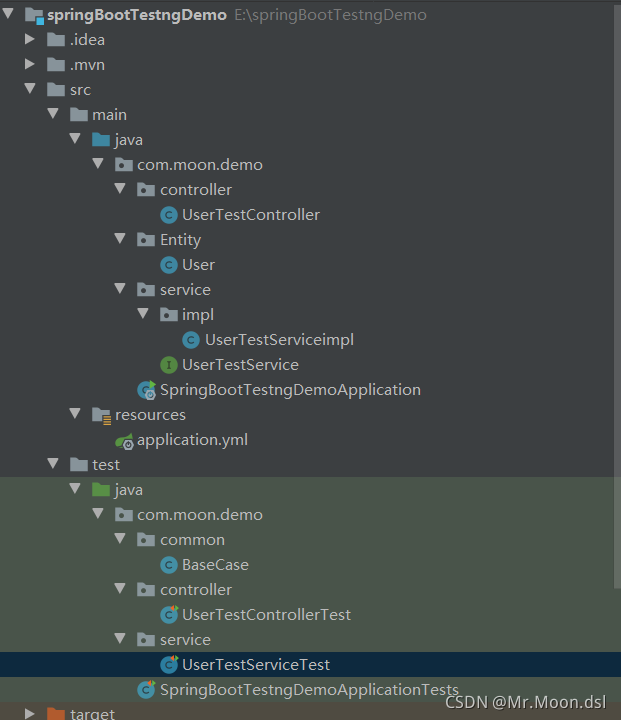Click the SpringBootTestngDemoApplication runnable class icon
The height and width of the screenshot is (720, 621).
147,390
